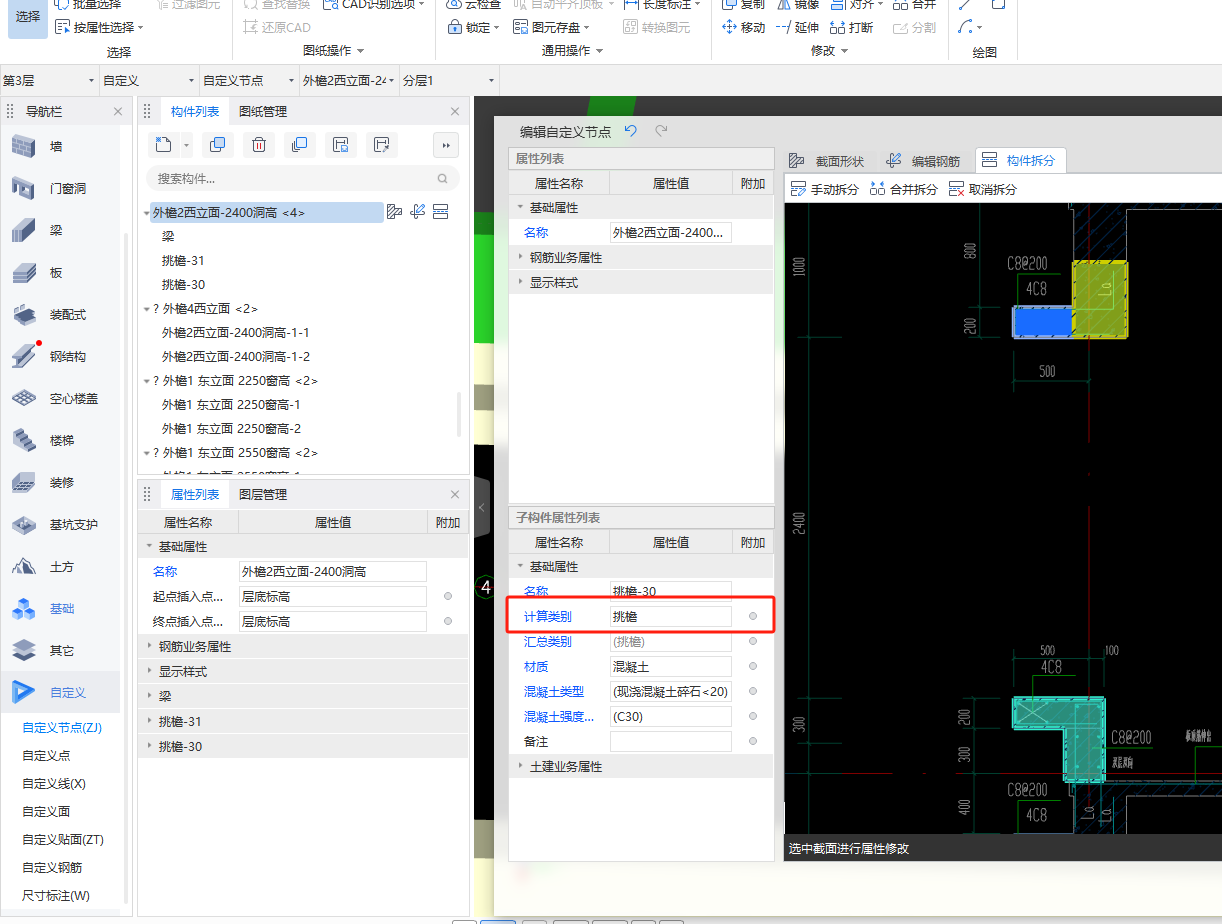This screenshot has width=1222, height=924.
Task: Expand 钢筋业务属性 in left property list
Action: 150,646
